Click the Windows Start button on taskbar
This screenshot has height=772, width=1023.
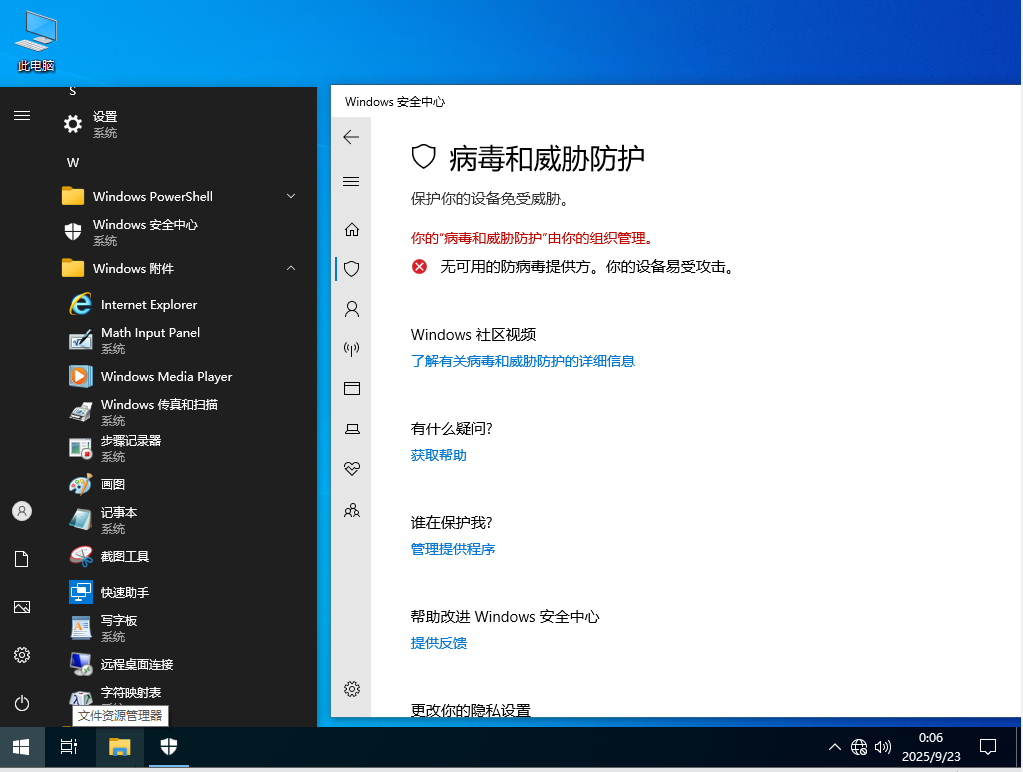point(22,747)
